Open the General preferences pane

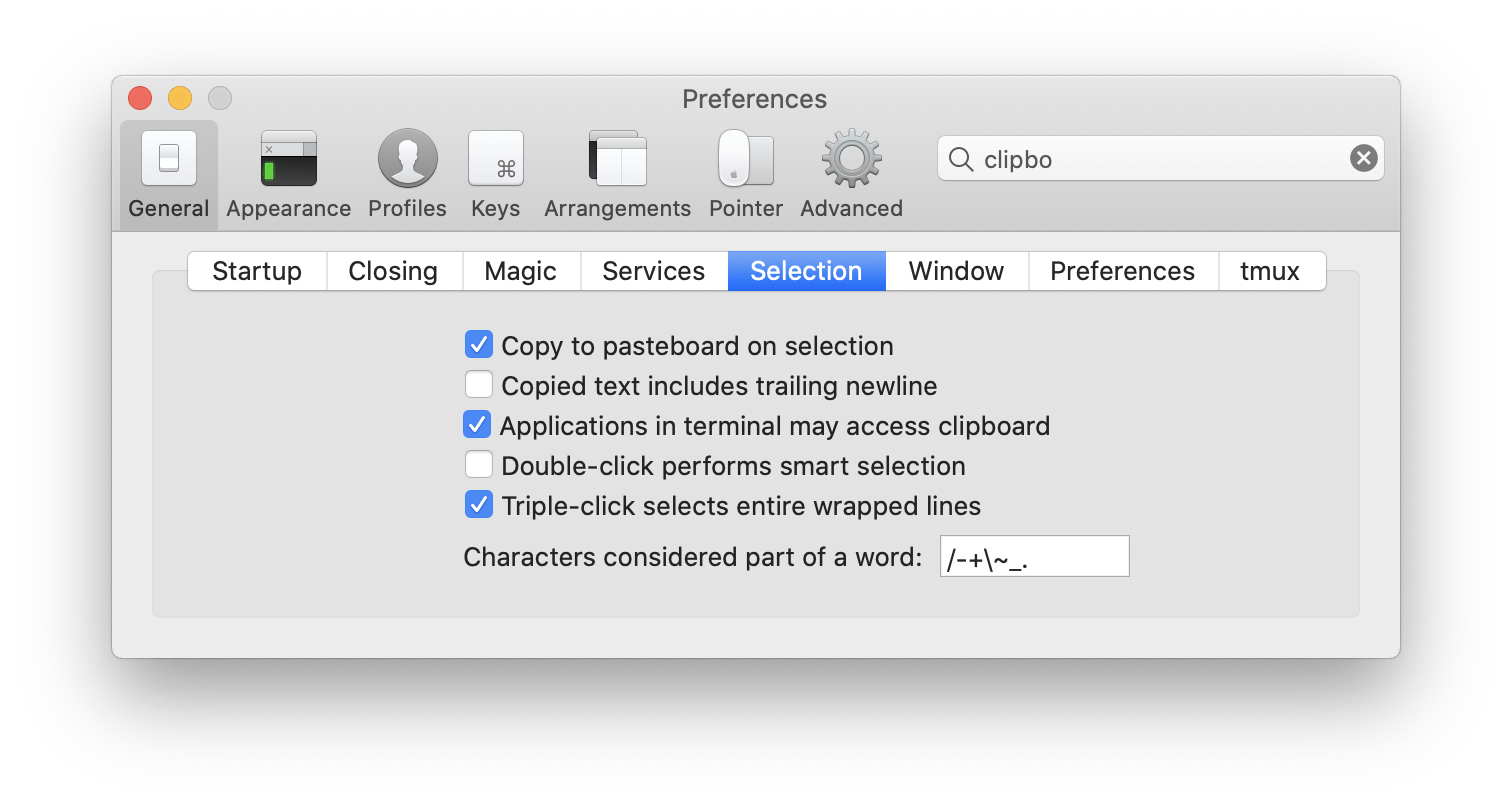168,174
